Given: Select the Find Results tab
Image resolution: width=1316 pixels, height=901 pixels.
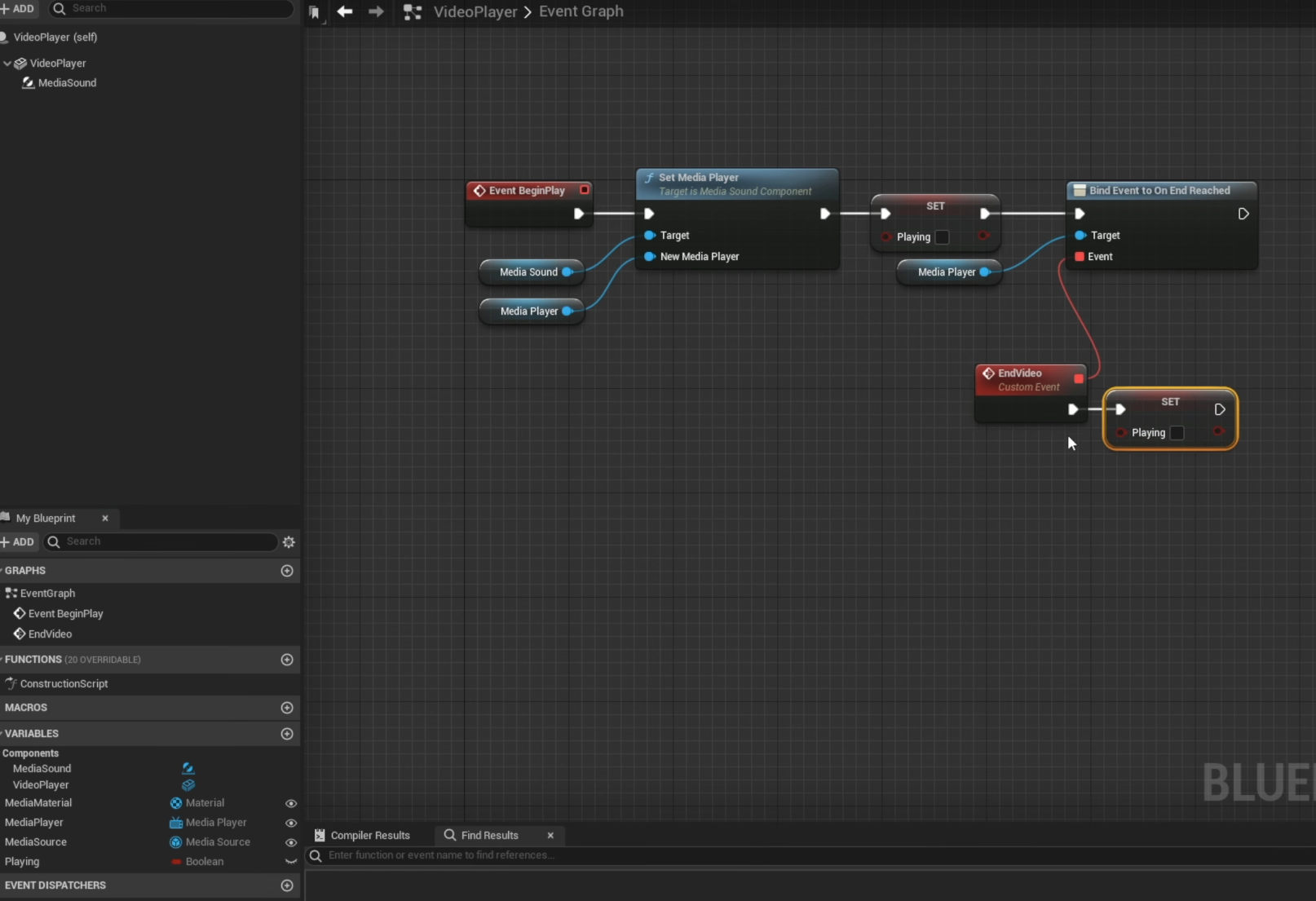Looking at the screenshot, I should (x=489, y=836).
